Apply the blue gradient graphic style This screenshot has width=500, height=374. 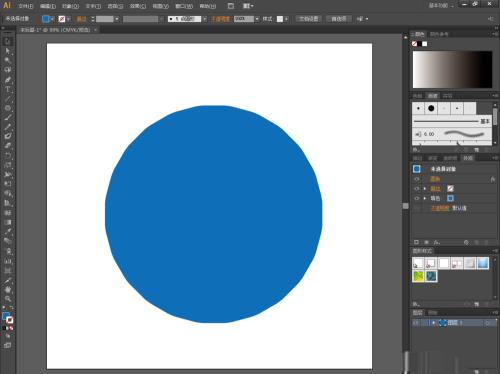click(x=483, y=263)
